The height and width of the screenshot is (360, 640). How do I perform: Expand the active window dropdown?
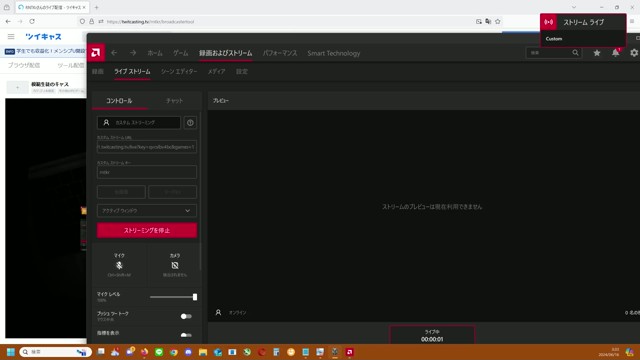[x=147, y=211]
